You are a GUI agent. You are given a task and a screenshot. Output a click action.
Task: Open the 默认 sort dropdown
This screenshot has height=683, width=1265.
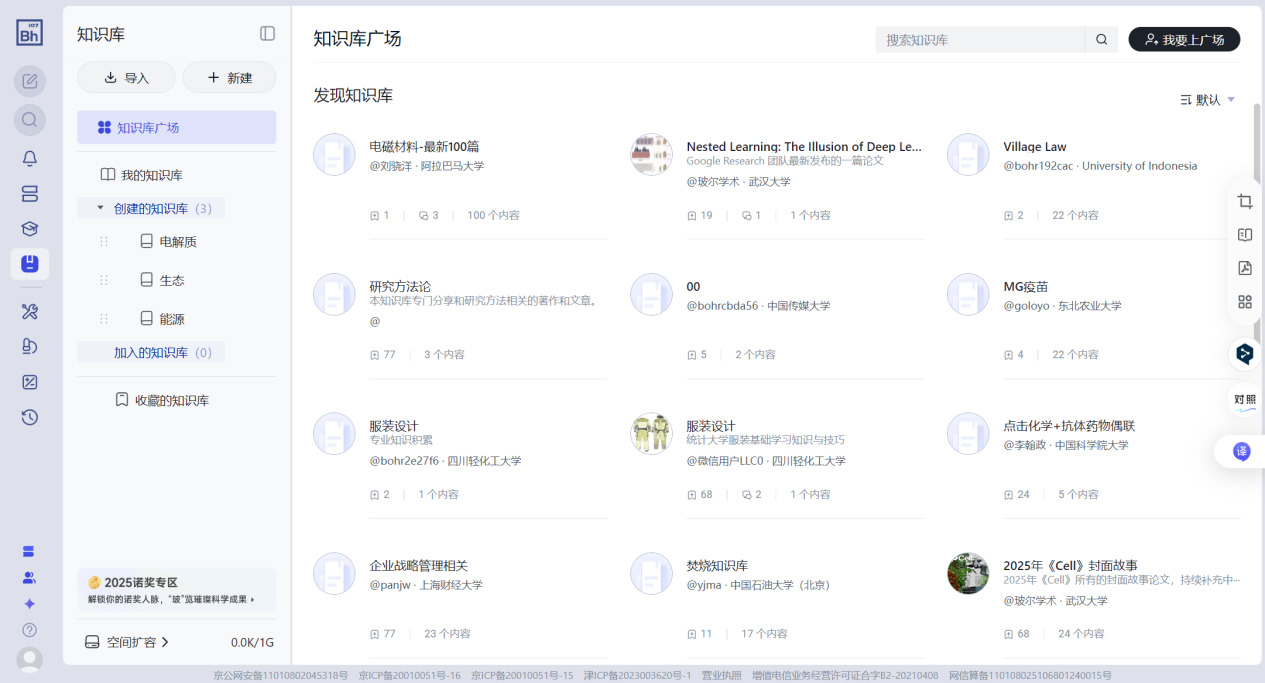pos(1208,100)
